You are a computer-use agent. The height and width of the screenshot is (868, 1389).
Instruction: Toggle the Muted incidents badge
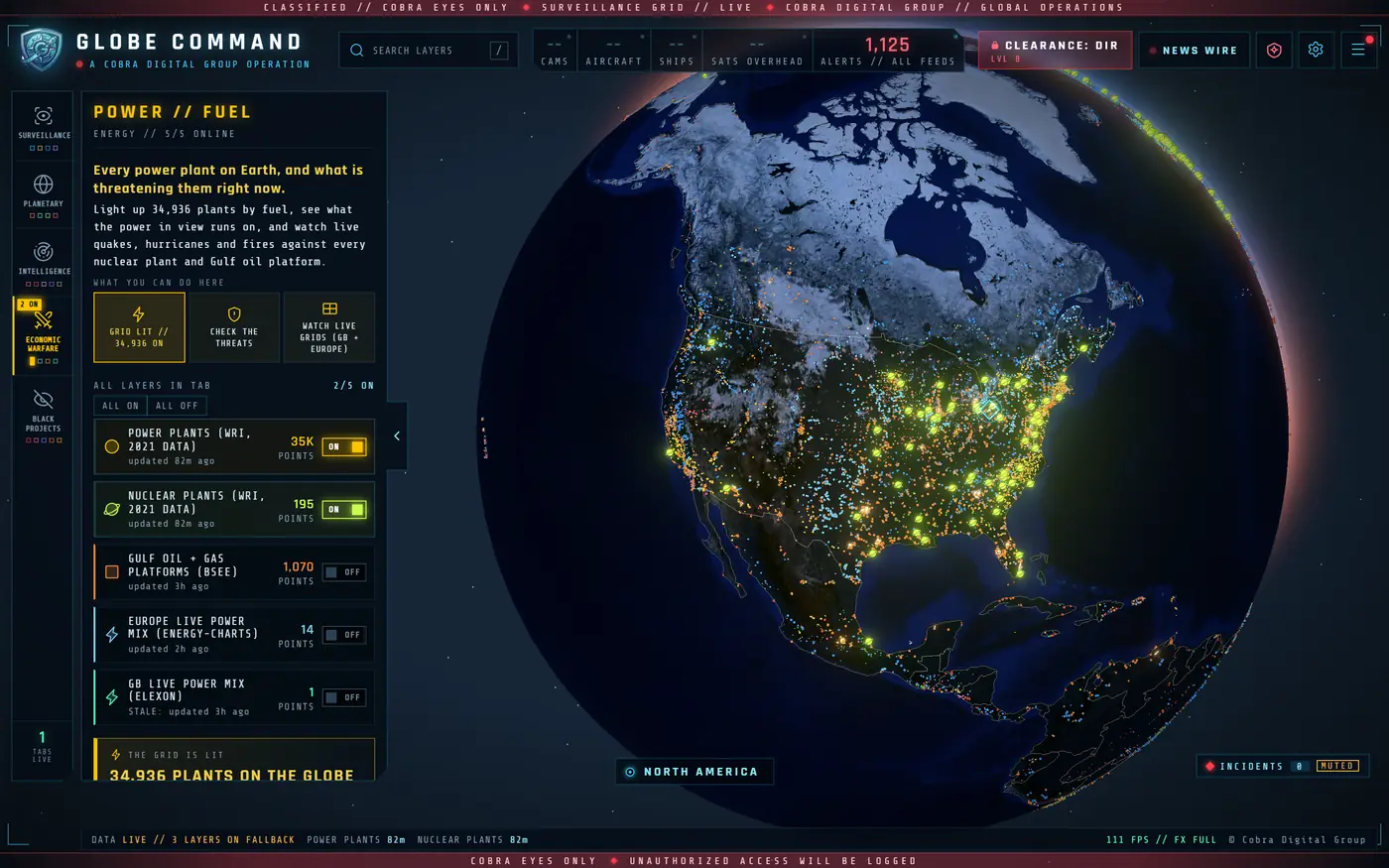point(1337,766)
